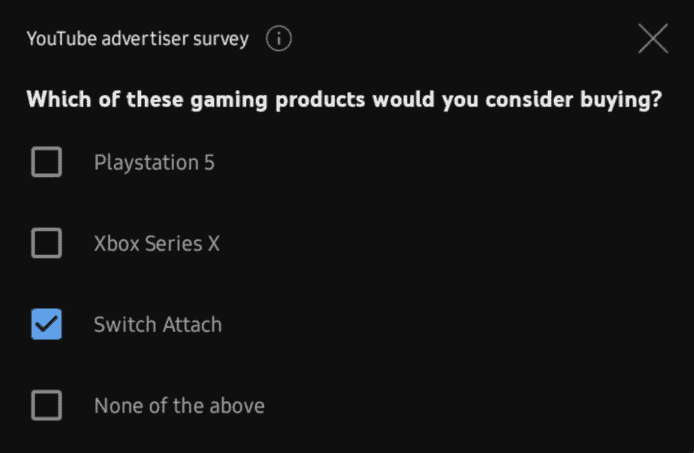Viewport: 694px width, 453px height.
Task: Toggle the empty box beside Playstation 5
Action: 47,162
